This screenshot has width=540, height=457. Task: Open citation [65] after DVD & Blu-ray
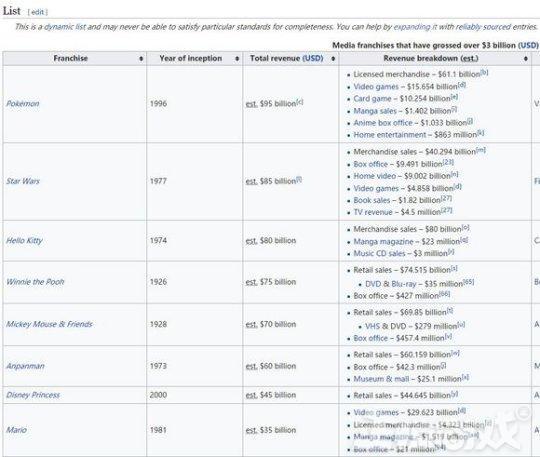click(x=468, y=282)
